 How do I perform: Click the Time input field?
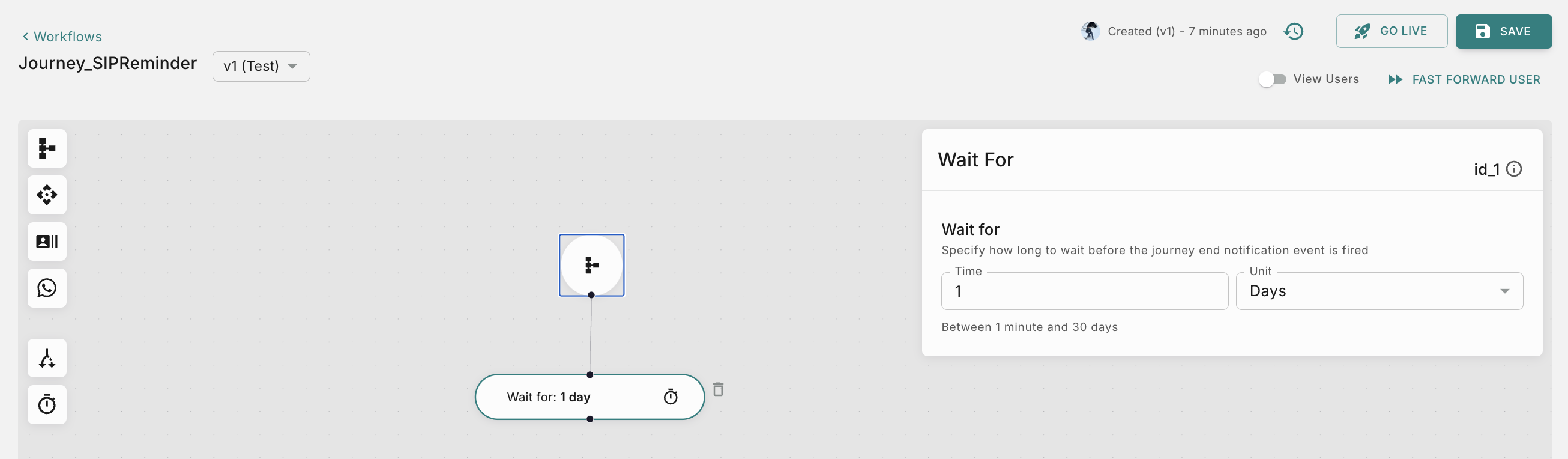coord(1084,291)
